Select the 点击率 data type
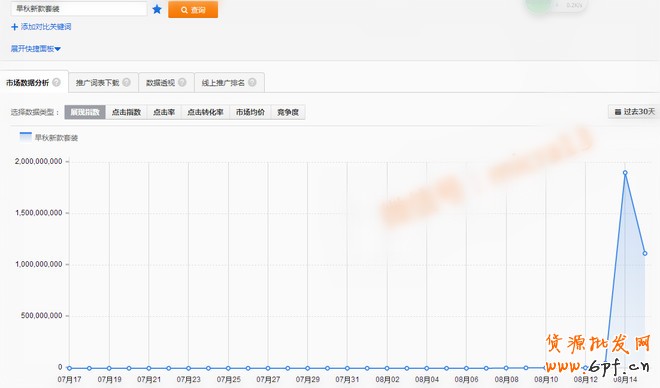This screenshot has height=388, width=660. pyautogui.click(x=164, y=112)
